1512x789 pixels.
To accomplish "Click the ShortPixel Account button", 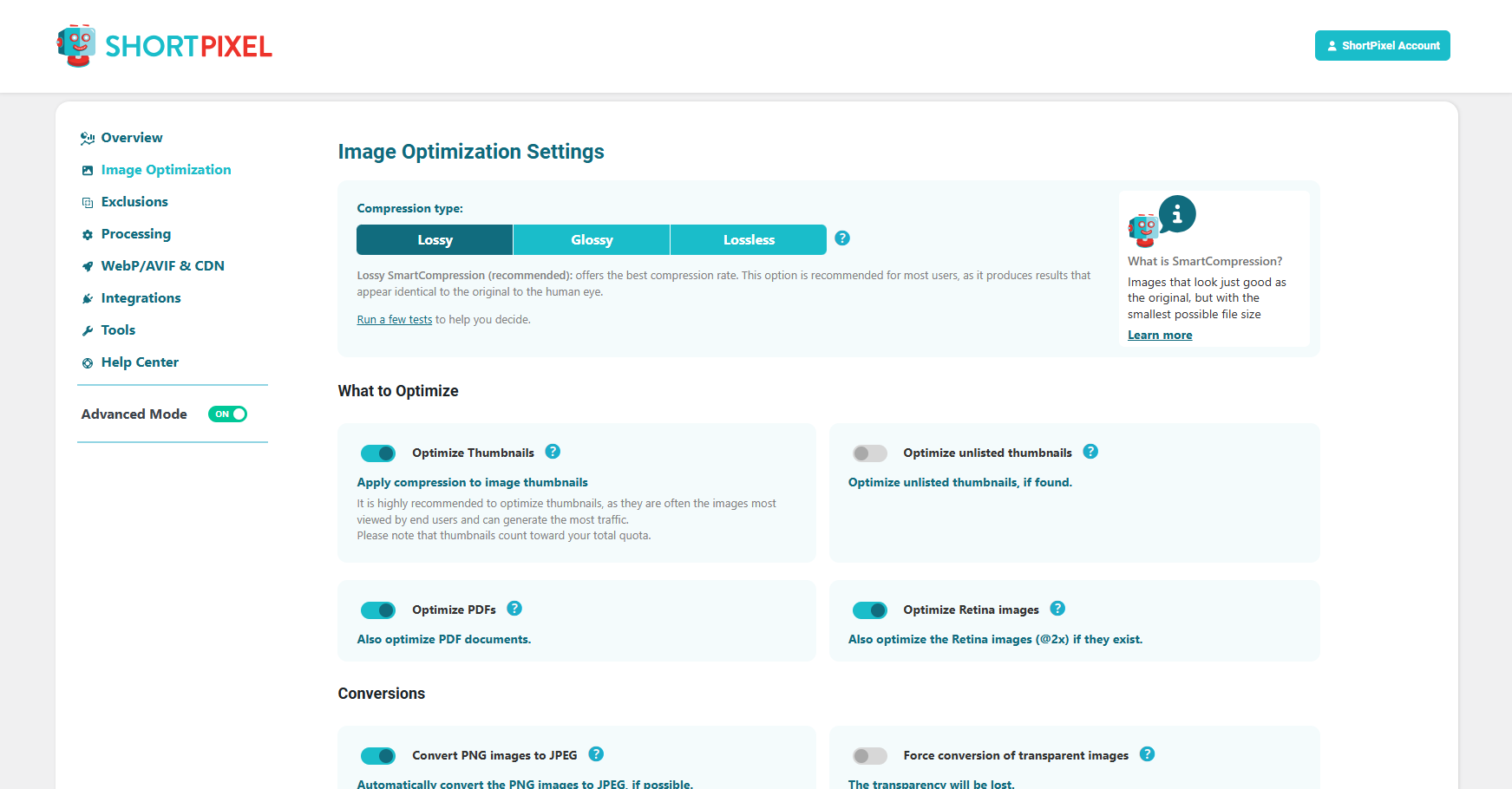I will [1383, 46].
